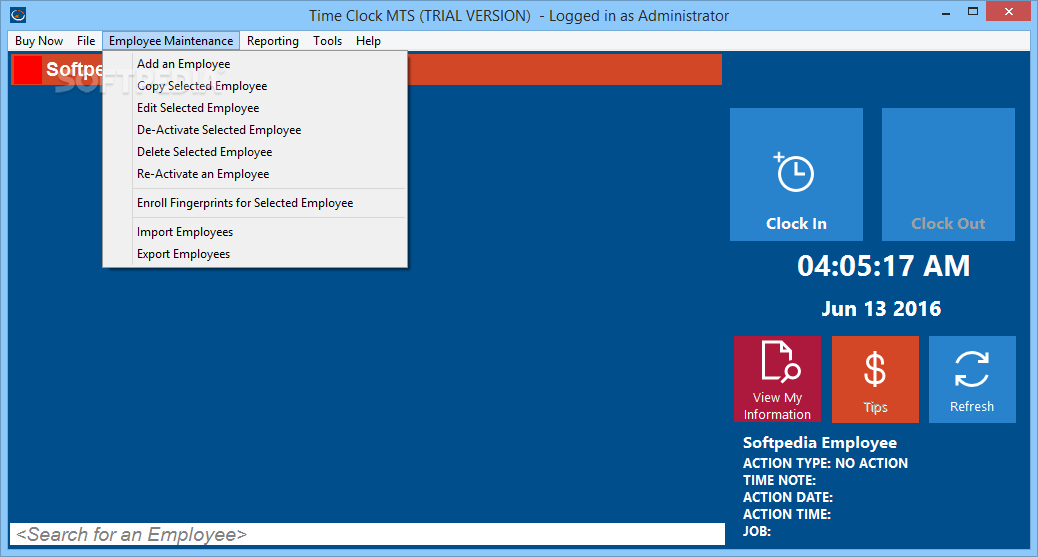Click the Clock In clock icon tile
1038x557 pixels.
(x=796, y=174)
